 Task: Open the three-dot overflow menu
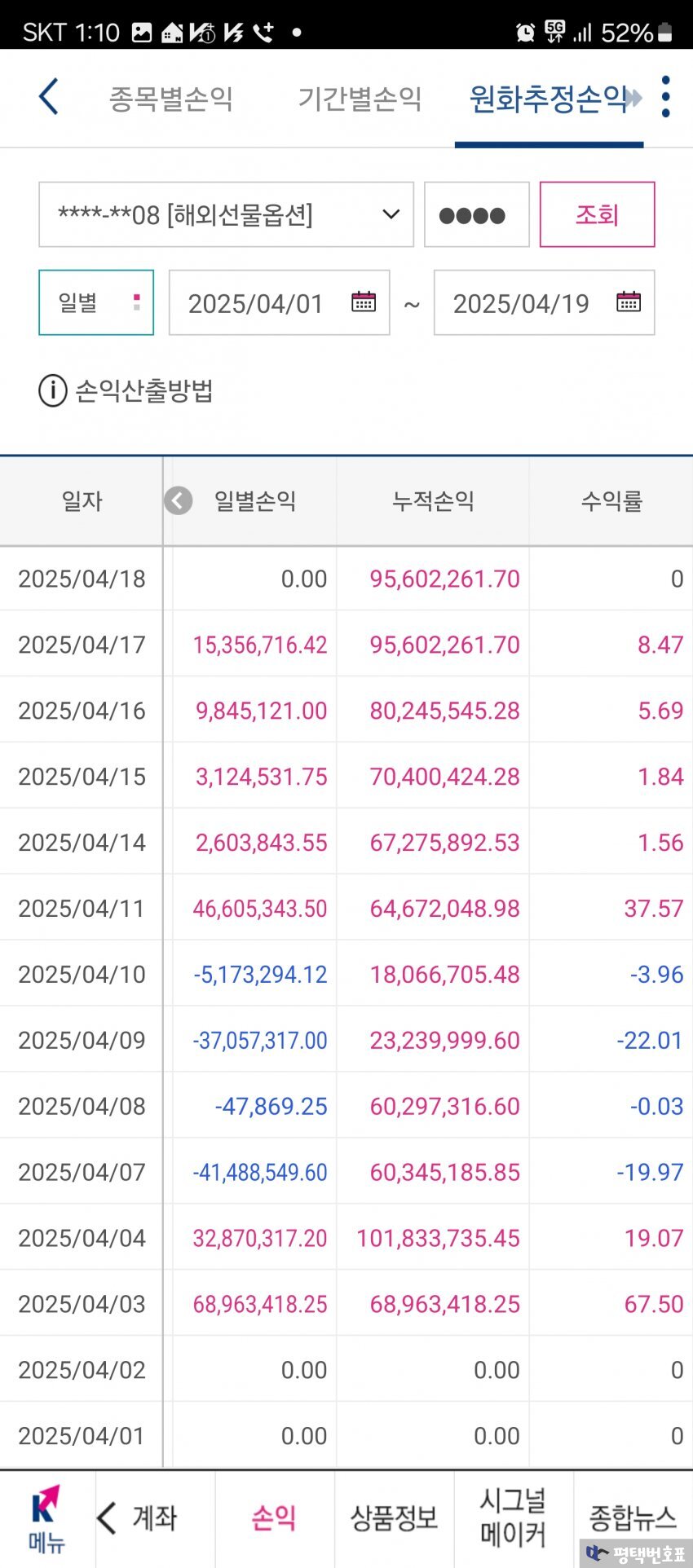(666, 97)
